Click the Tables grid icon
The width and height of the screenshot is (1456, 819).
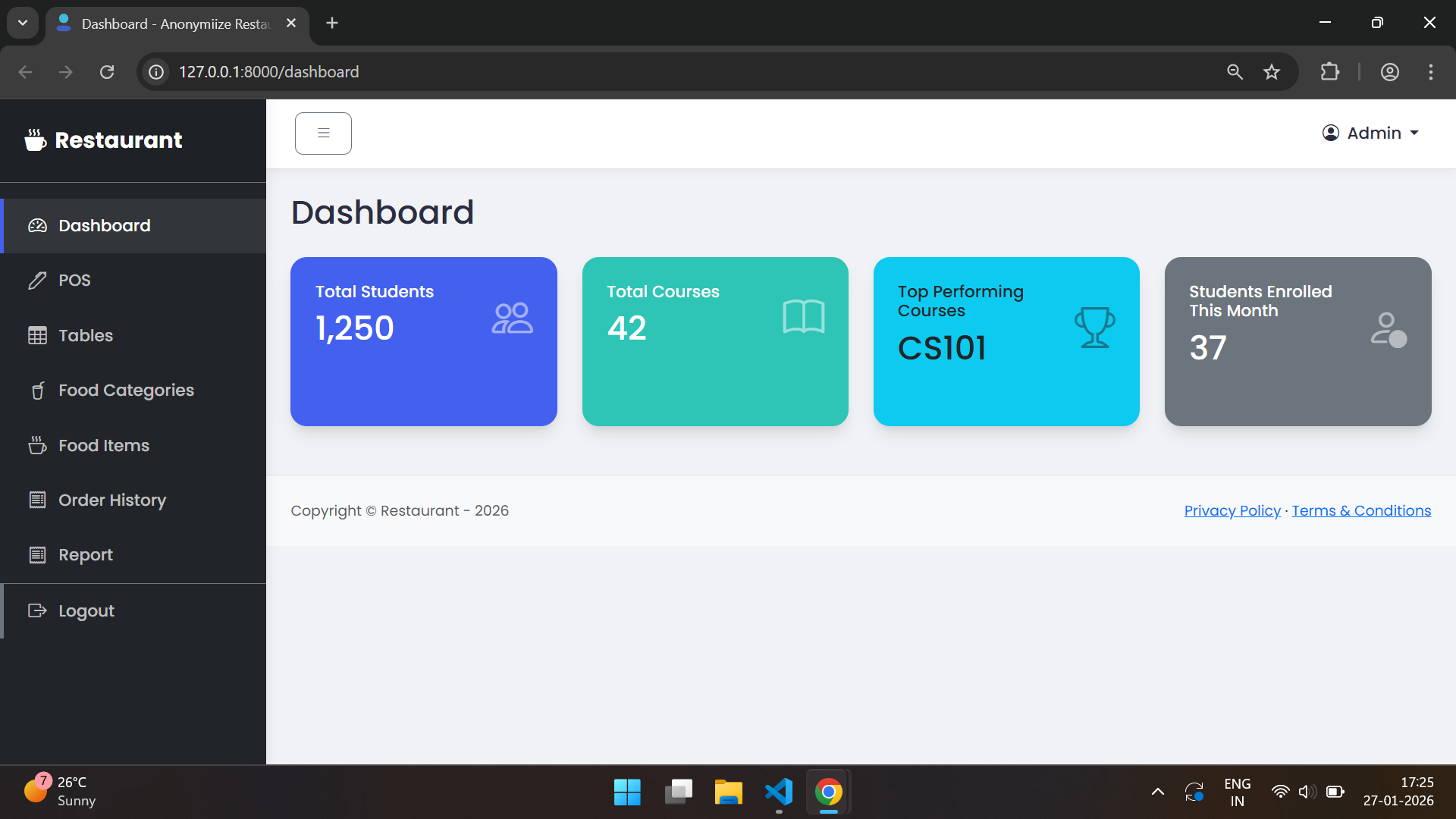pyautogui.click(x=37, y=335)
